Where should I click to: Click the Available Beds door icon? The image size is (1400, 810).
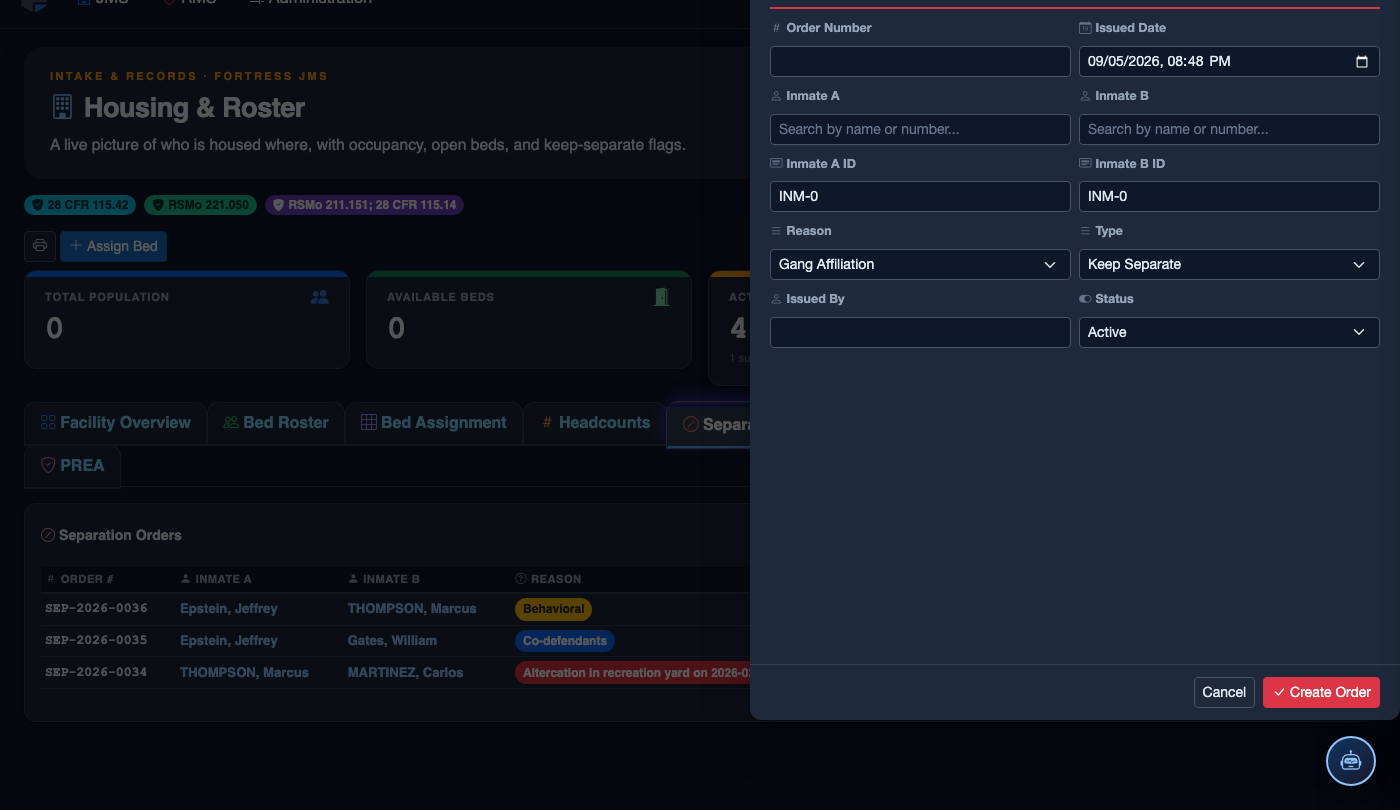coord(661,297)
